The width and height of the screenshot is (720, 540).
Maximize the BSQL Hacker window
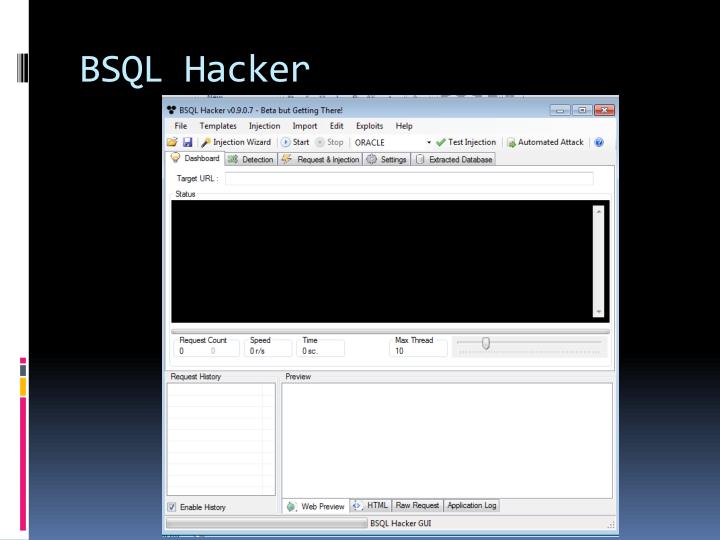coord(582,110)
